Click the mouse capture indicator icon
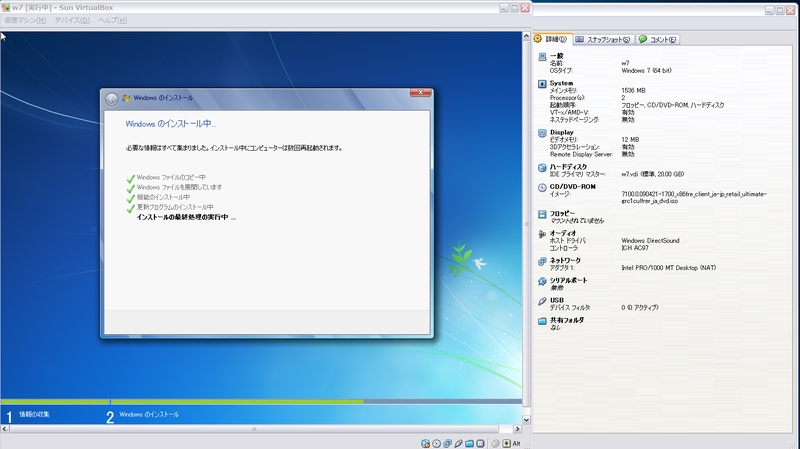The image size is (800, 449). [495, 443]
